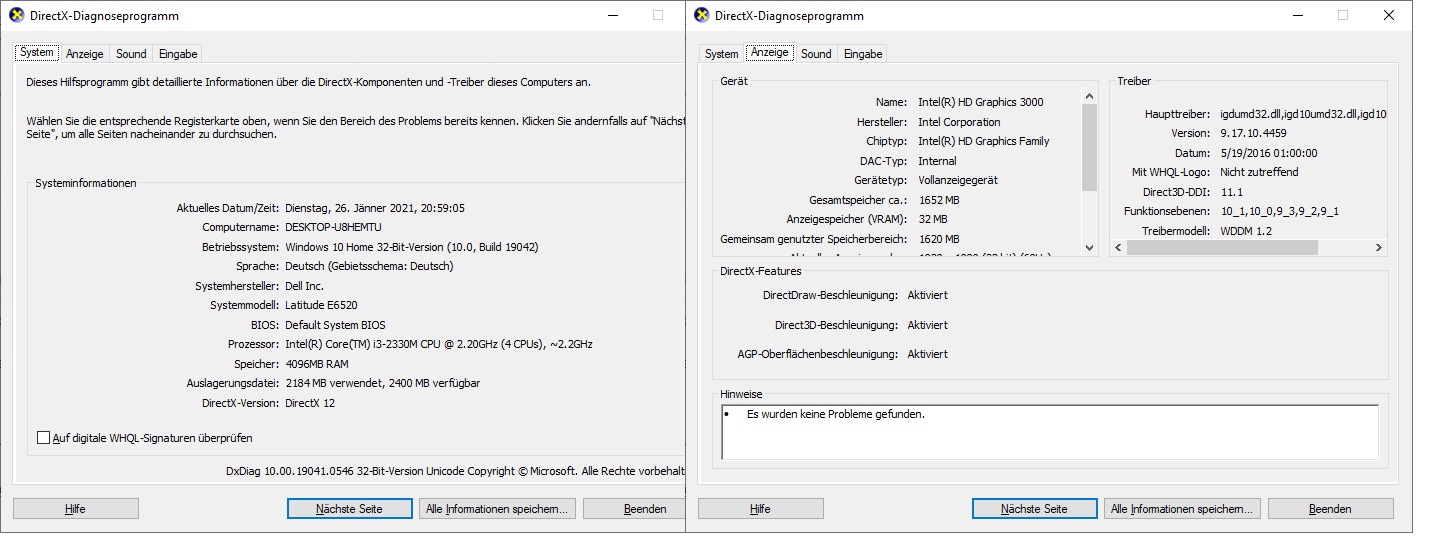The width and height of the screenshot is (1430, 543).
Task: Click 32 MB VRAM value
Action: click(933, 219)
